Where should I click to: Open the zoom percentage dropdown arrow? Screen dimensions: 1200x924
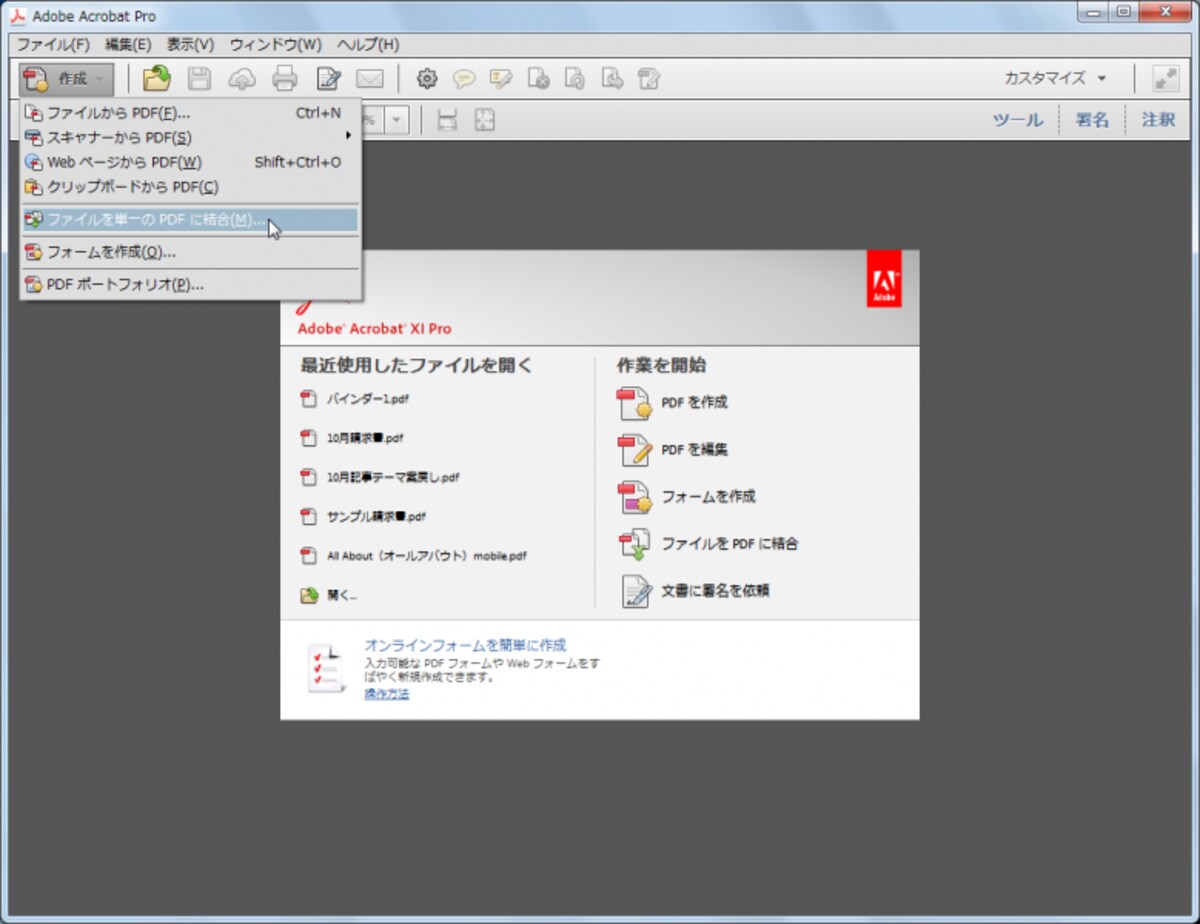tap(398, 120)
